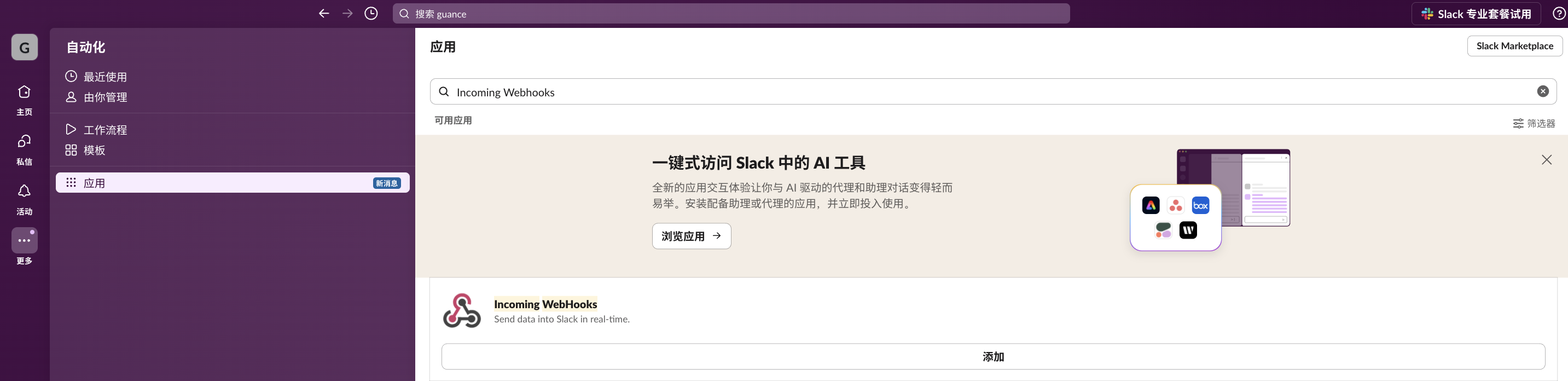Open 私信 direct messages

(25, 150)
